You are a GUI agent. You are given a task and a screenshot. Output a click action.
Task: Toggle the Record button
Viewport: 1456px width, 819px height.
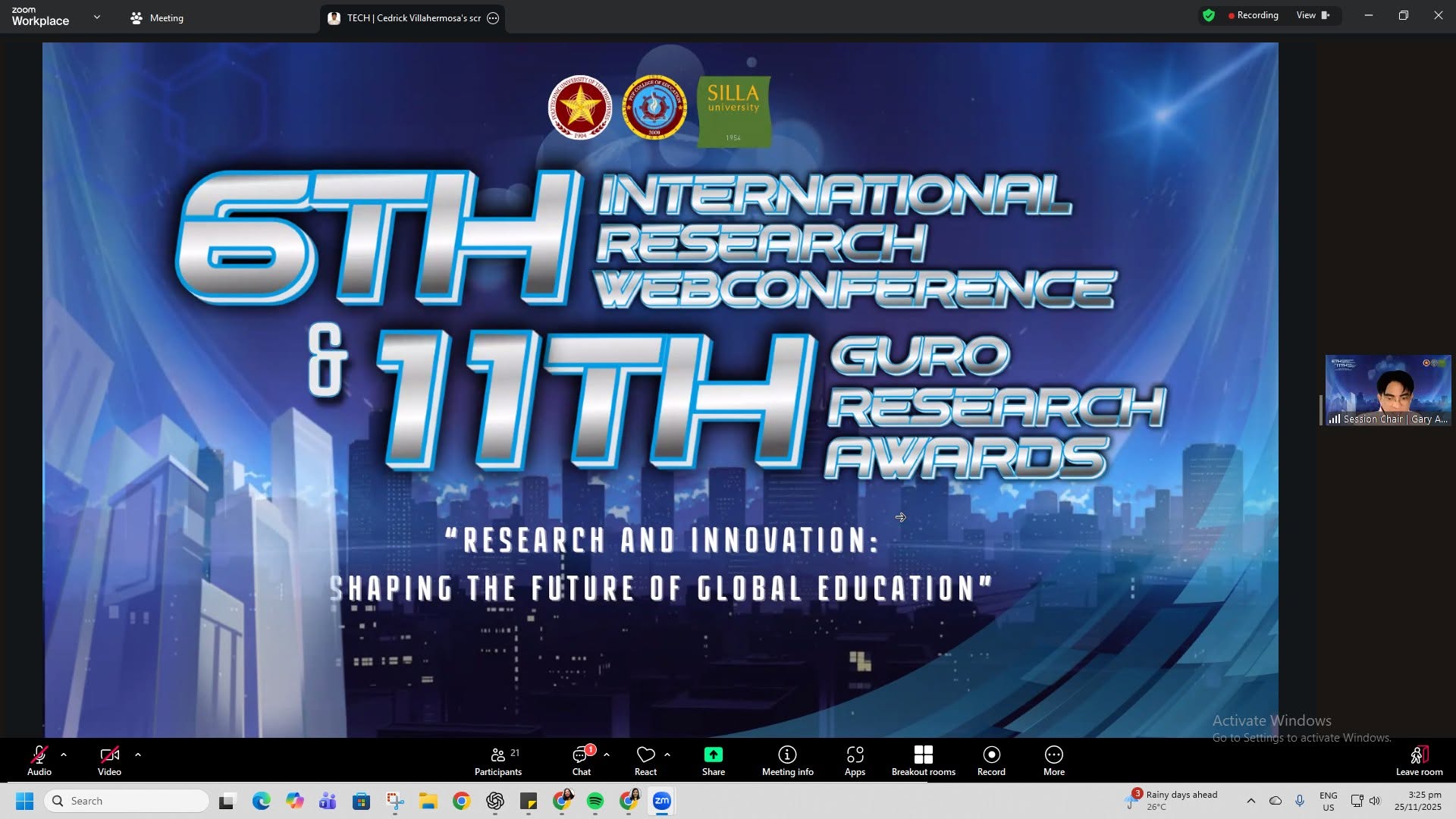coord(991,761)
